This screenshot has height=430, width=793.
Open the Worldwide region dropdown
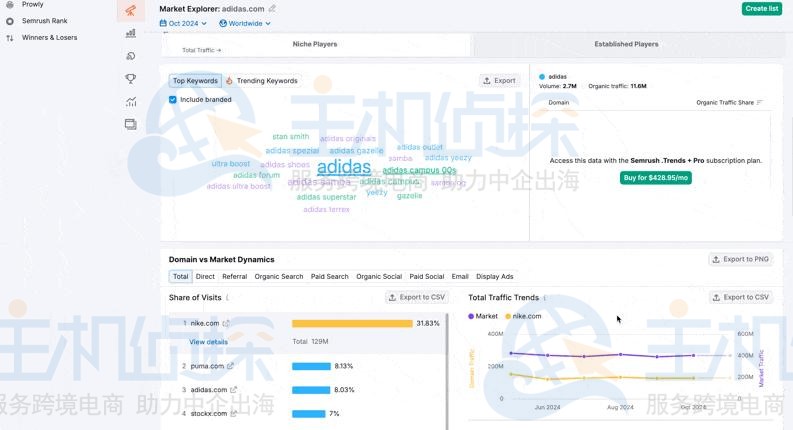(x=245, y=23)
